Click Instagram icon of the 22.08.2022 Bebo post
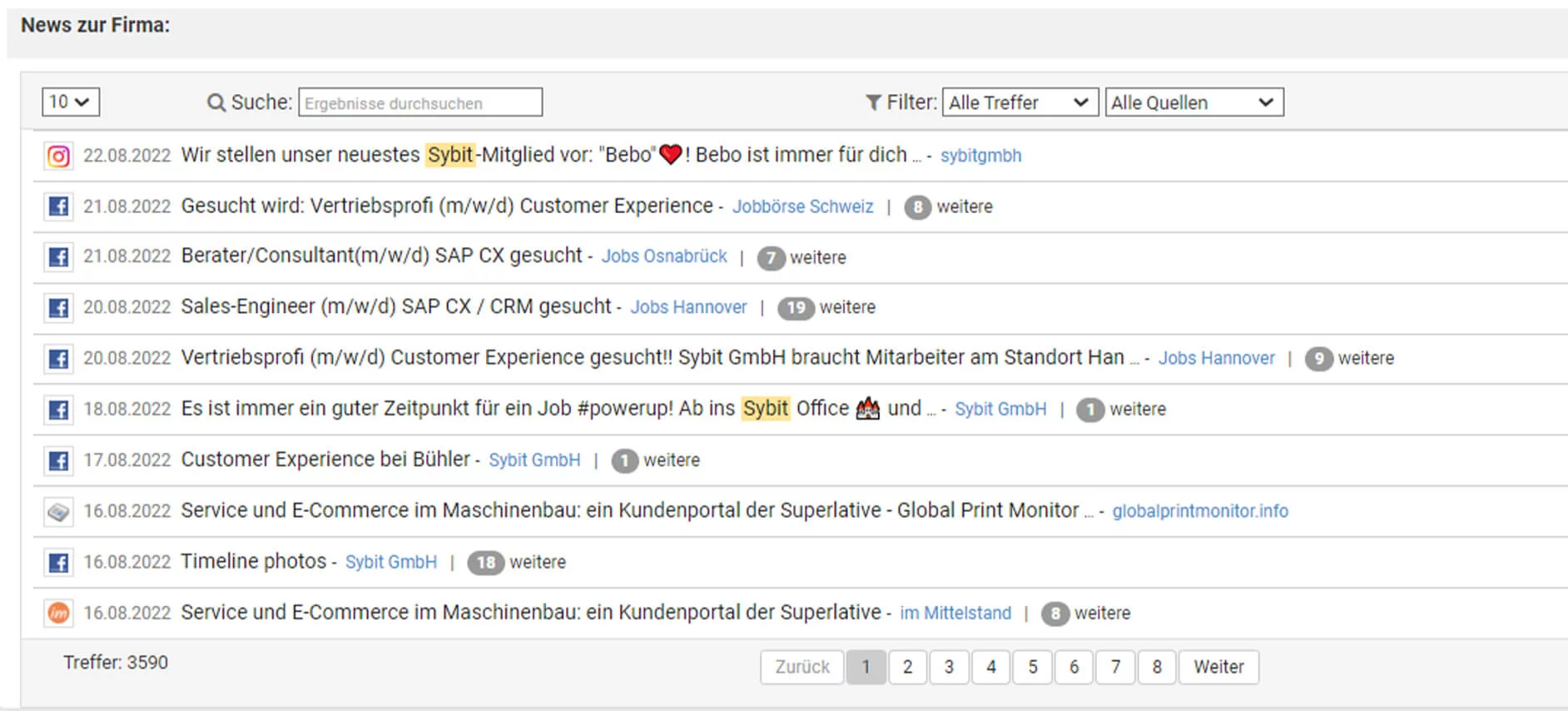Viewport: 1568px width, 711px height. coord(58,156)
